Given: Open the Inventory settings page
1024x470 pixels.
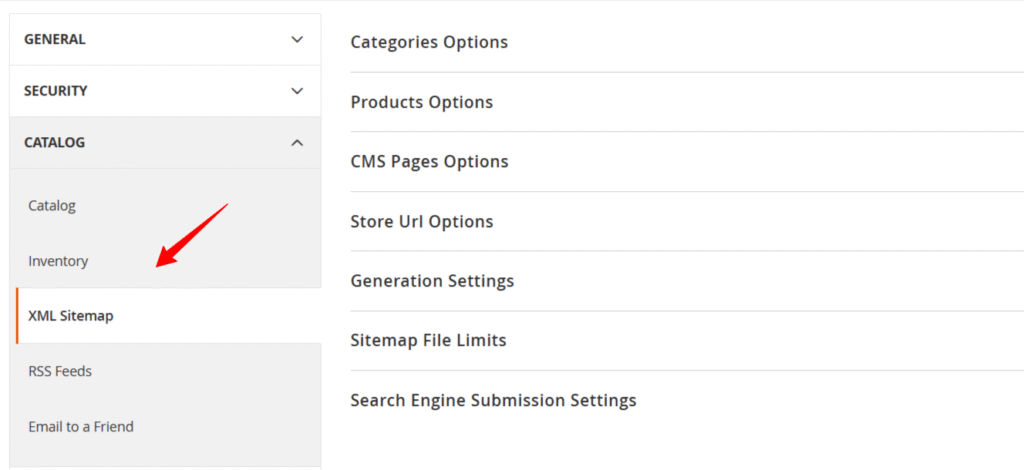Looking at the screenshot, I should point(58,261).
